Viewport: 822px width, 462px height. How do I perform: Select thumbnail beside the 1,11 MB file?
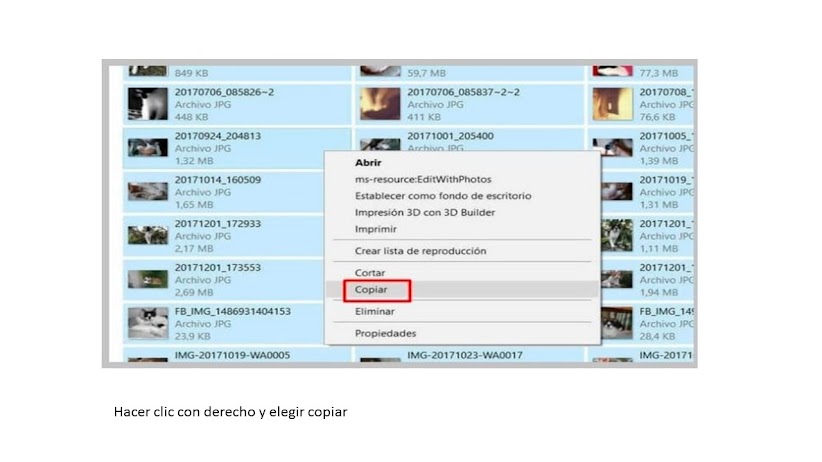[x=617, y=235]
